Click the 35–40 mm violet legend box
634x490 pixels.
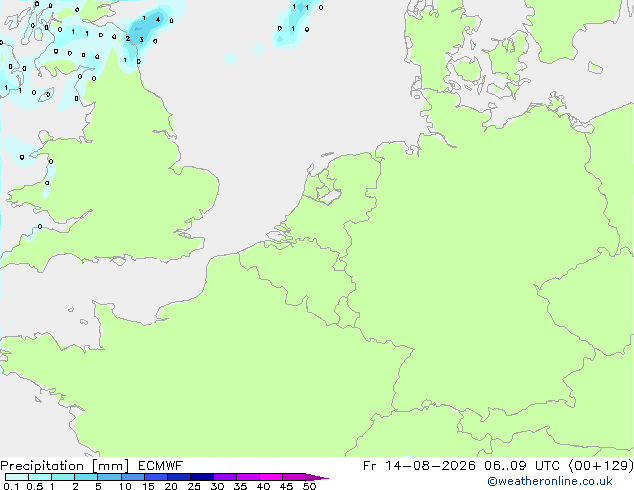[247, 477]
